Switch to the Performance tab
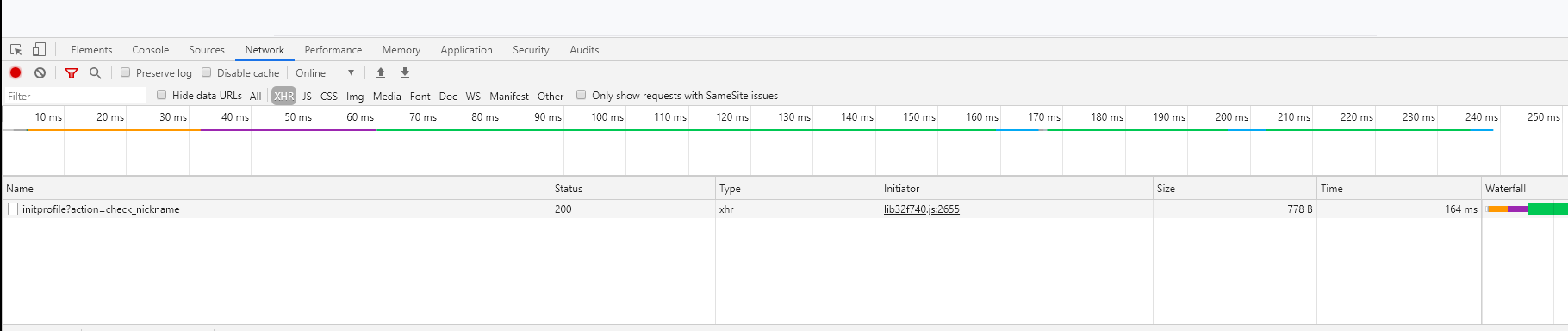This screenshot has width=1568, height=331. (333, 50)
